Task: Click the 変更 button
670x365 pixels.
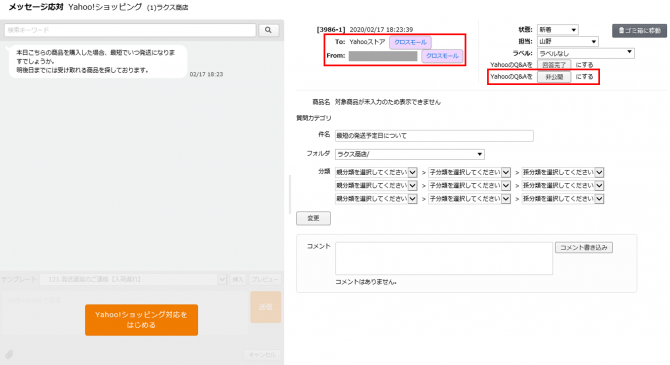Action: (x=313, y=218)
